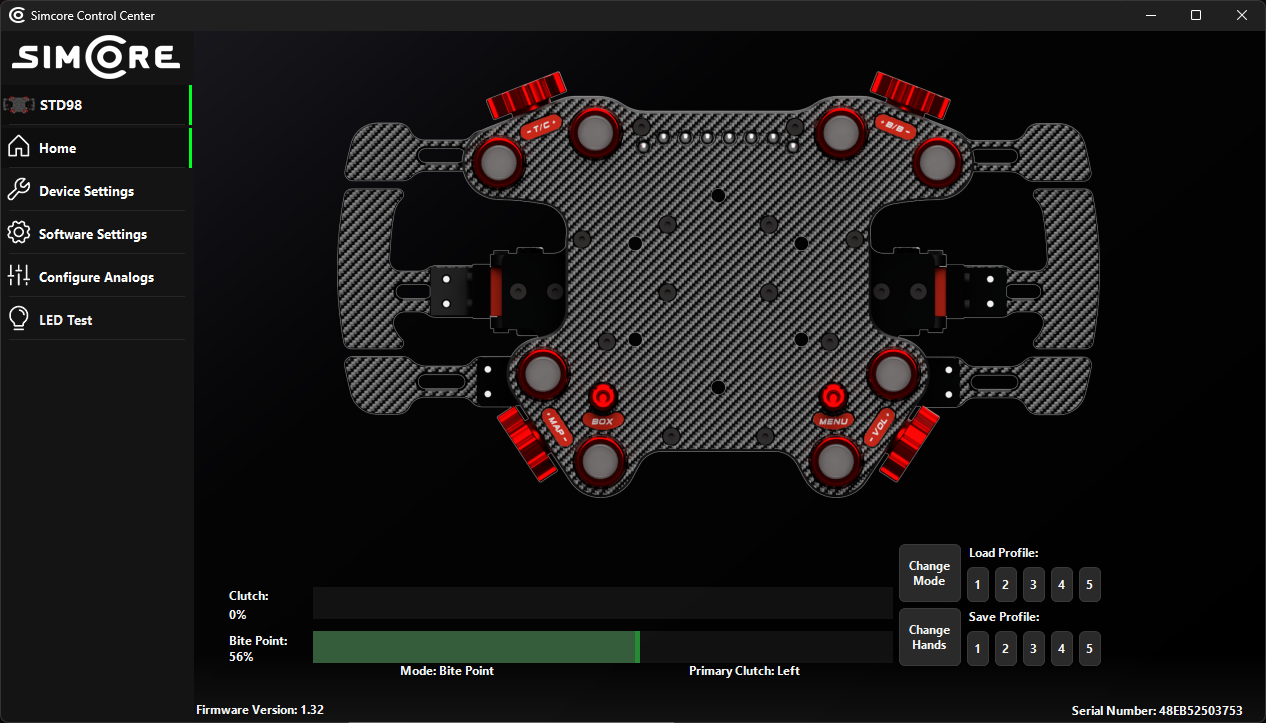The width and height of the screenshot is (1266, 723).
Task: Click the far top-right red wheel button
Action: tap(937, 161)
